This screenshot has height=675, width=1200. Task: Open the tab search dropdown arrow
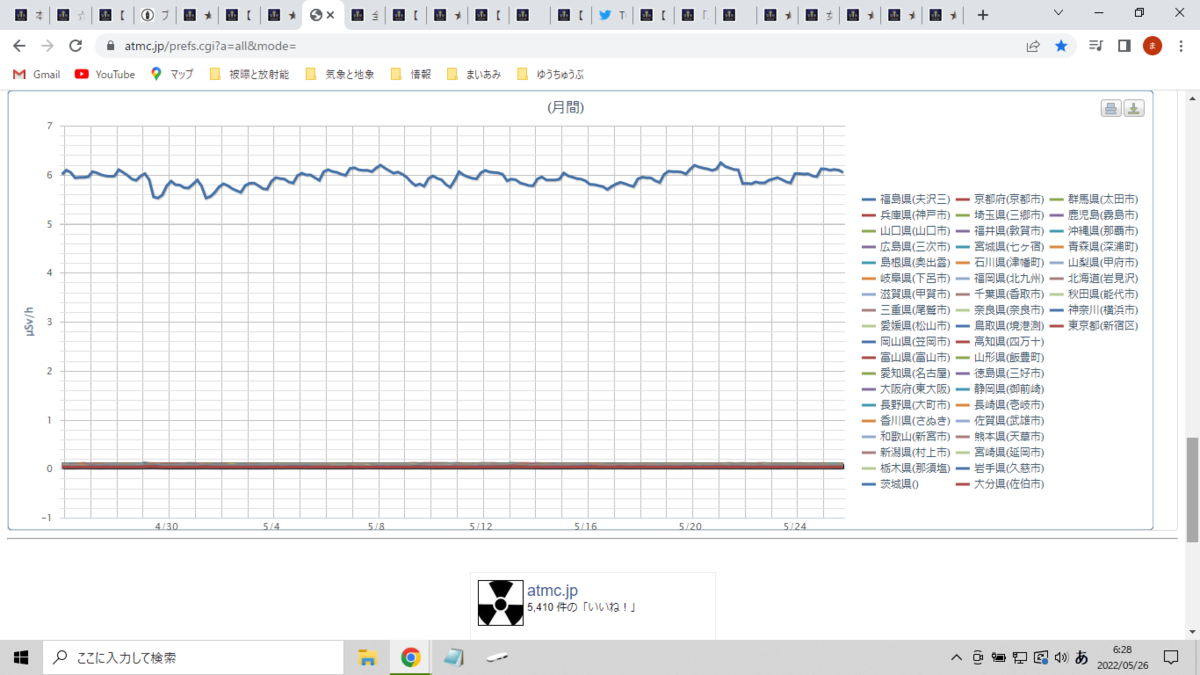[x=1059, y=13]
